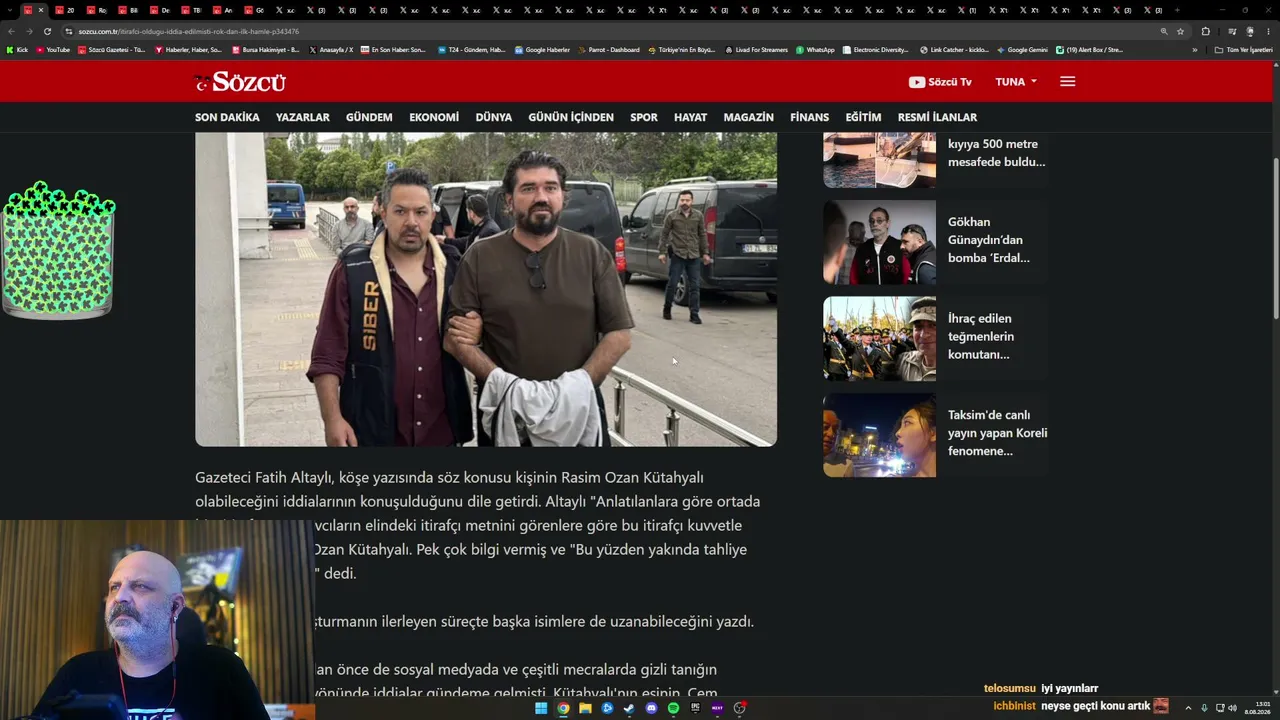Open the Tüm Yer İşaretleri folder
This screenshot has height=720, width=1280.
click(x=1243, y=49)
